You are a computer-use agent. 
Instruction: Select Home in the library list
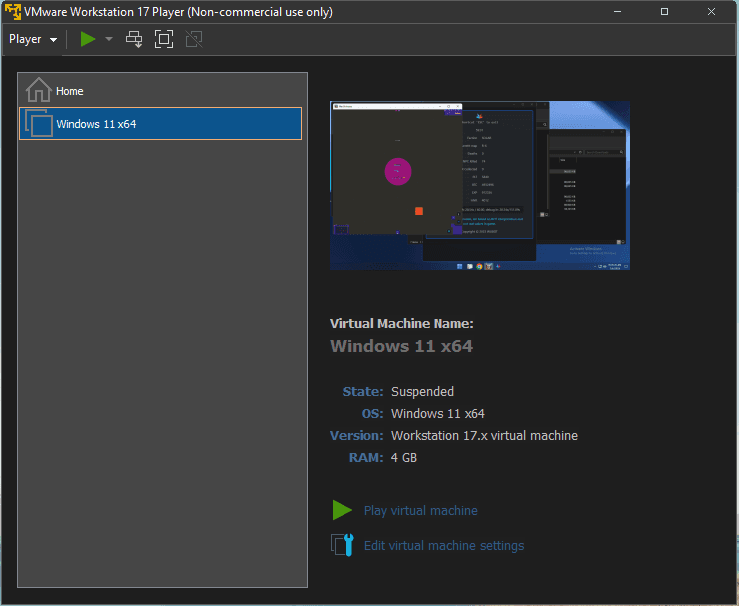160,90
